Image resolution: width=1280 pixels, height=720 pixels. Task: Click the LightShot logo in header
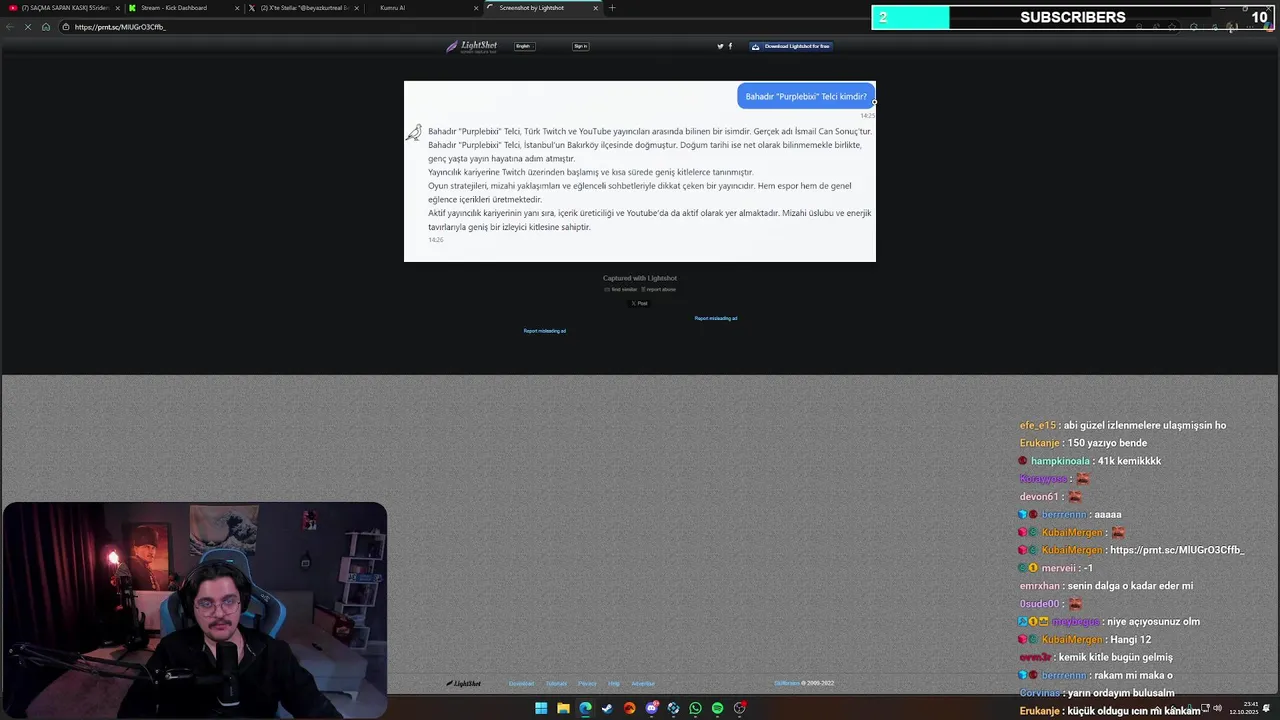click(x=471, y=46)
